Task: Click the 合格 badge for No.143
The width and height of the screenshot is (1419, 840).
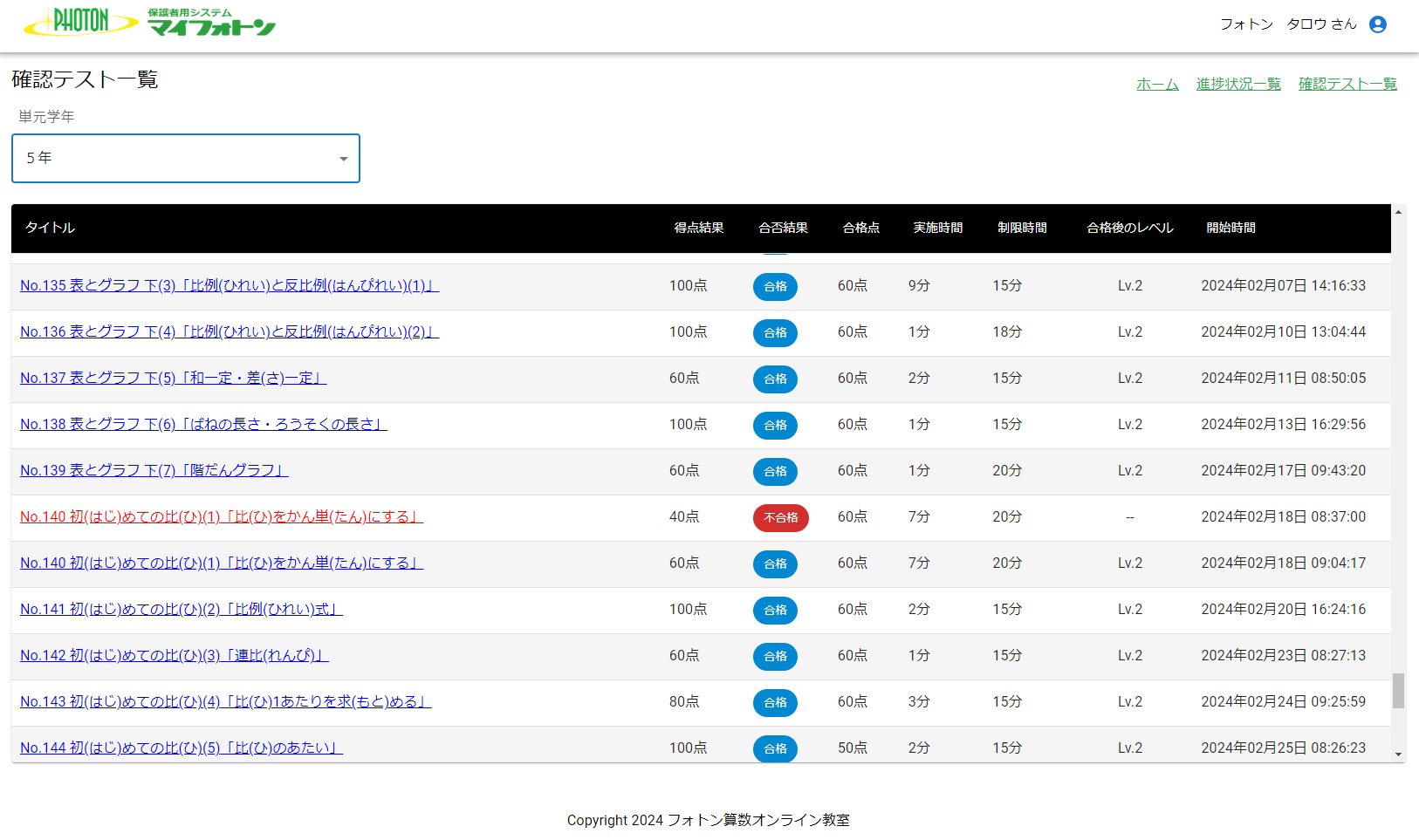Action: [x=775, y=703]
